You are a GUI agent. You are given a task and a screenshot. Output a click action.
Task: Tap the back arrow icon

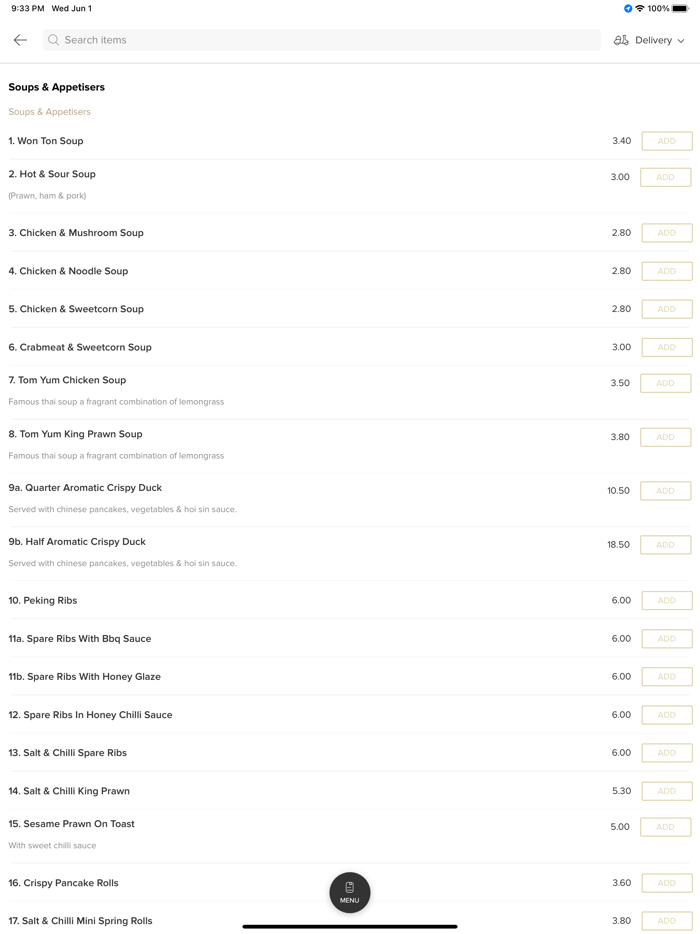(20, 40)
